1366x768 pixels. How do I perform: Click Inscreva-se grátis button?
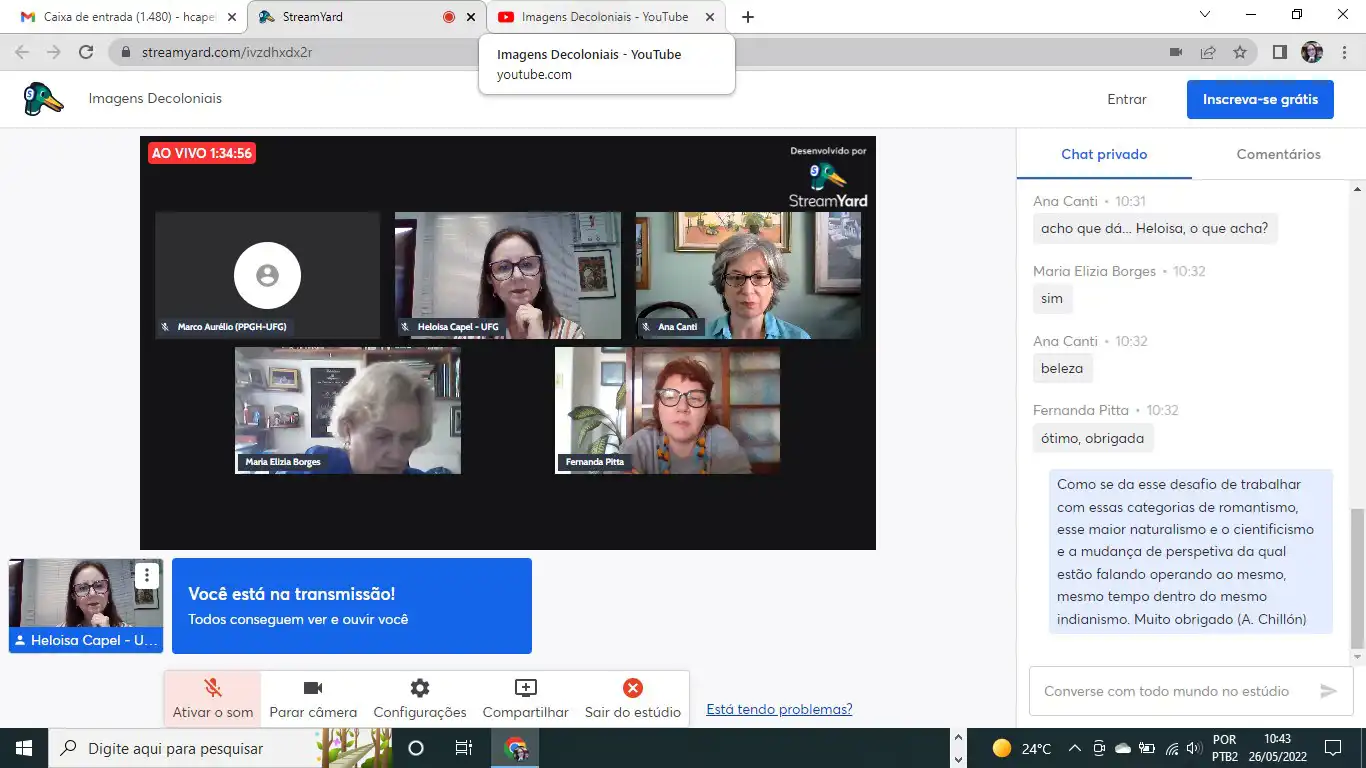(x=1259, y=99)
